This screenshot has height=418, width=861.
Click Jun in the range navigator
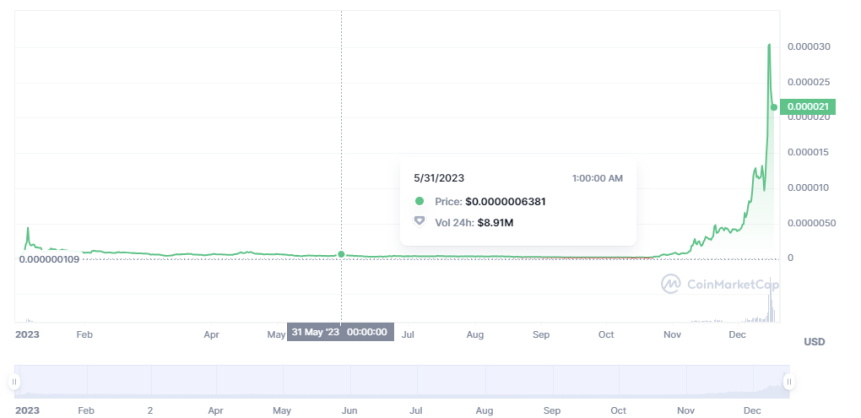pos(349,410)
